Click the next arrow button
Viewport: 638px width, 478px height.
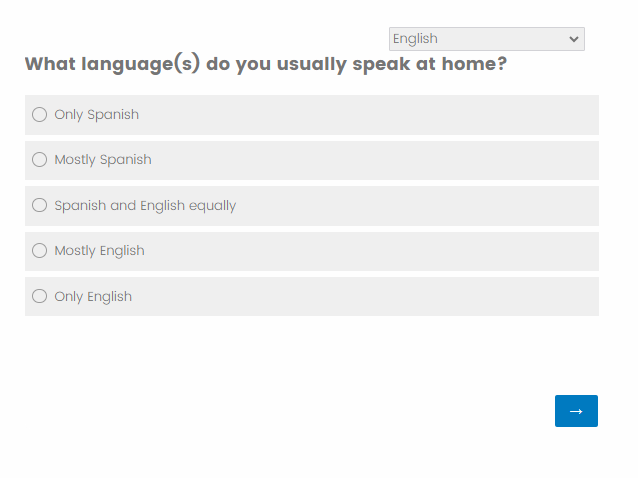[576, 411]
